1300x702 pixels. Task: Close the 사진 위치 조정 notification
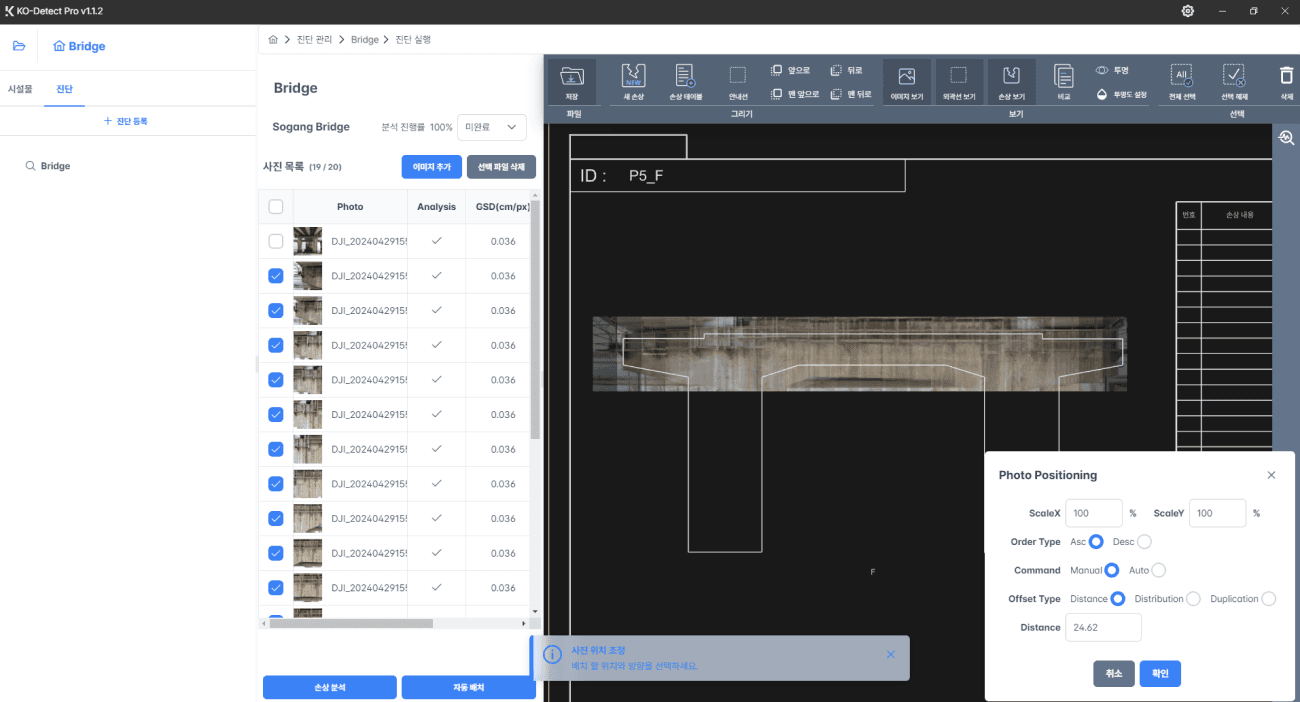(x=890, y=654)
